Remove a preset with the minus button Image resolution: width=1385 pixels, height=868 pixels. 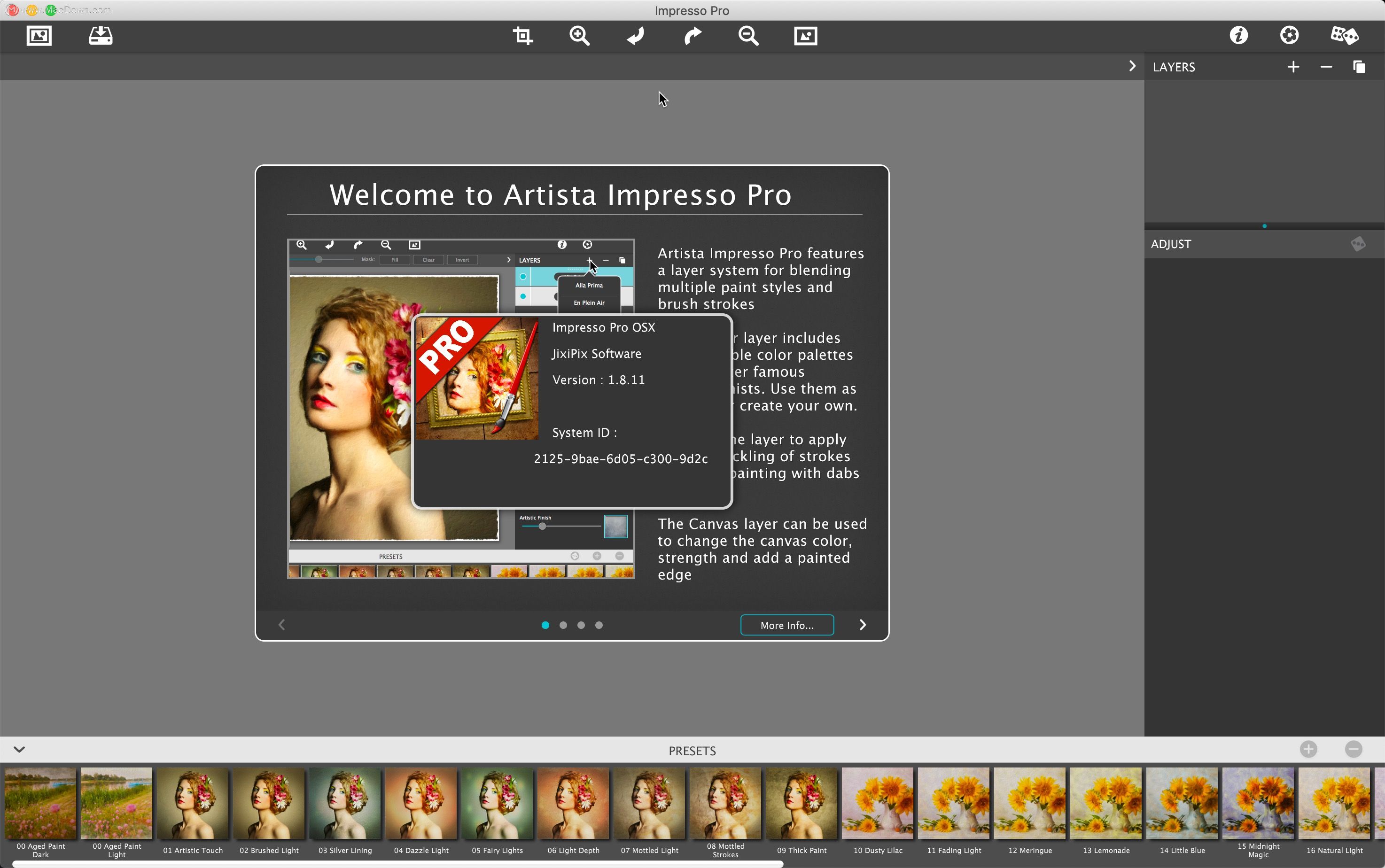click(1354, 749)
